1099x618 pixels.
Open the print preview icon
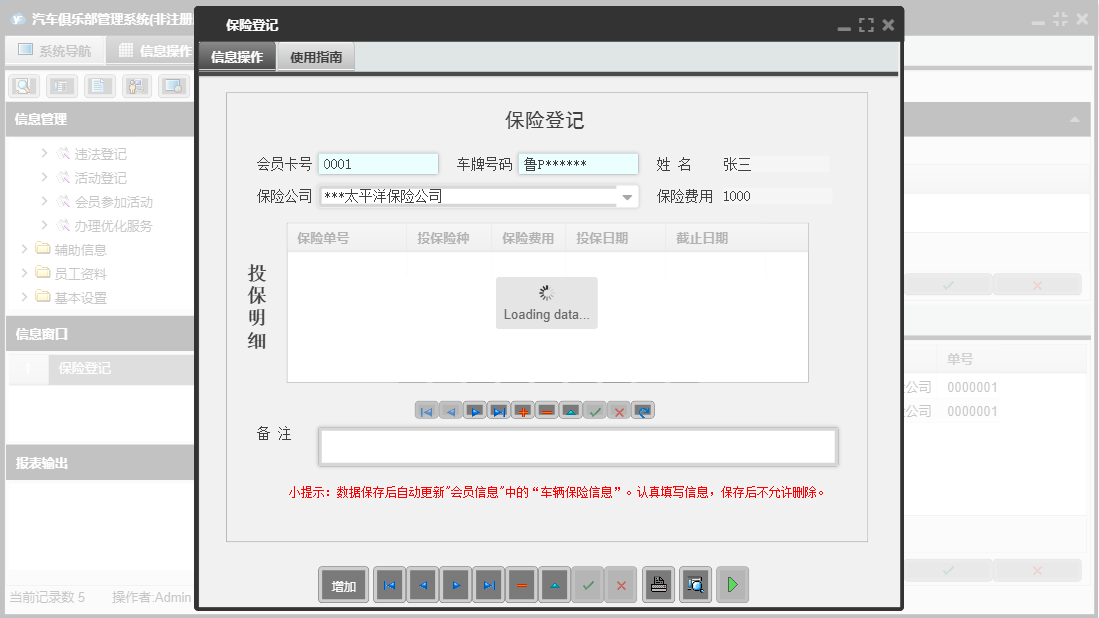click(x=695, y=585)
